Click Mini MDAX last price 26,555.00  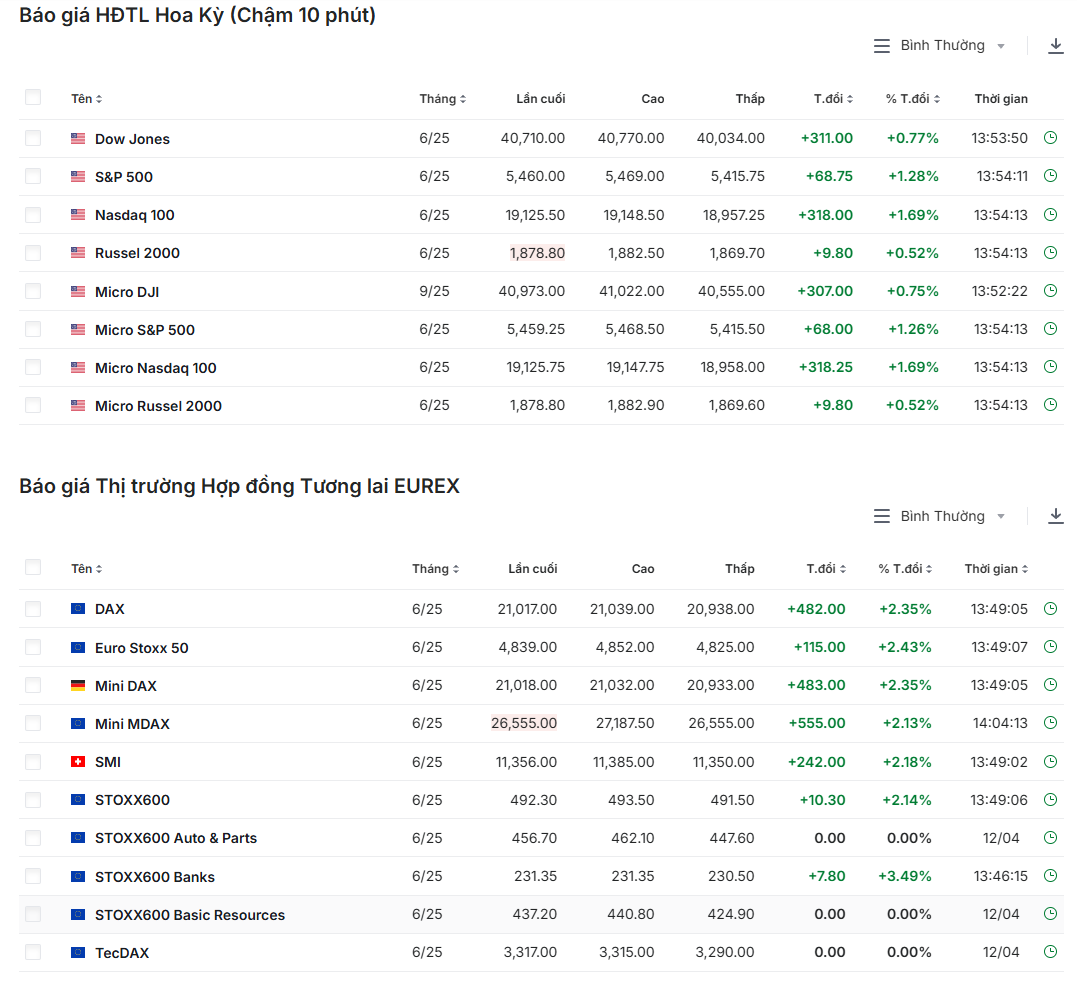tap(524, 723)
